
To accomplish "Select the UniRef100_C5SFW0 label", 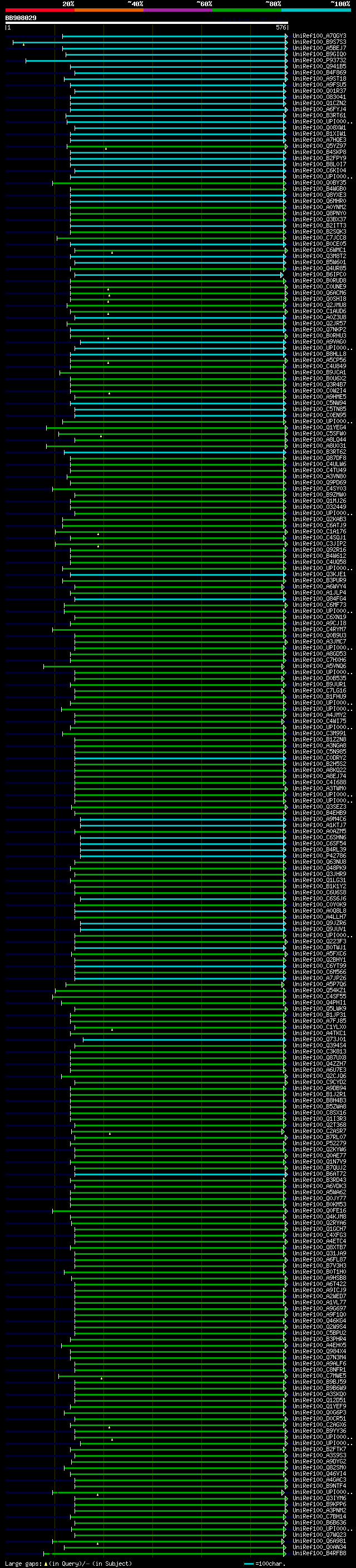I will point(319,433).
